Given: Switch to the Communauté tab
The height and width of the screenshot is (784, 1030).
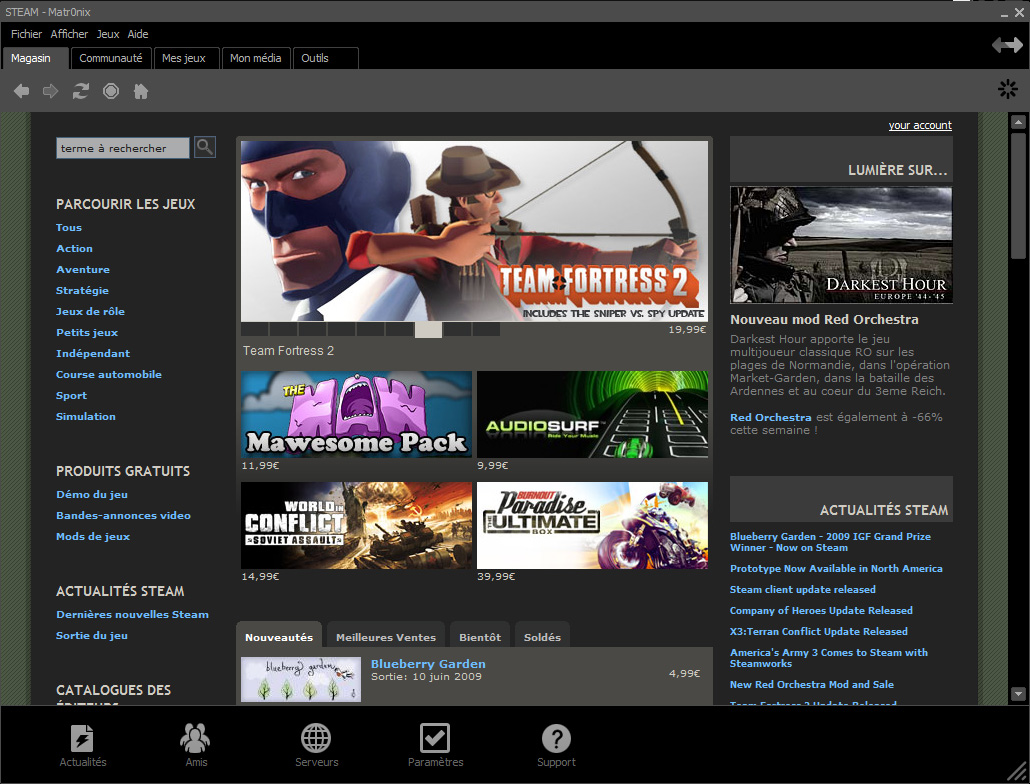Looking at the screenshot, I should 111,58.
